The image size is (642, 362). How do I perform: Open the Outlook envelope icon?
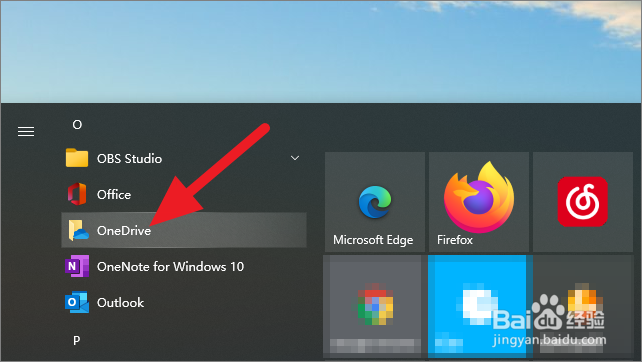click(x=77, y=302)
